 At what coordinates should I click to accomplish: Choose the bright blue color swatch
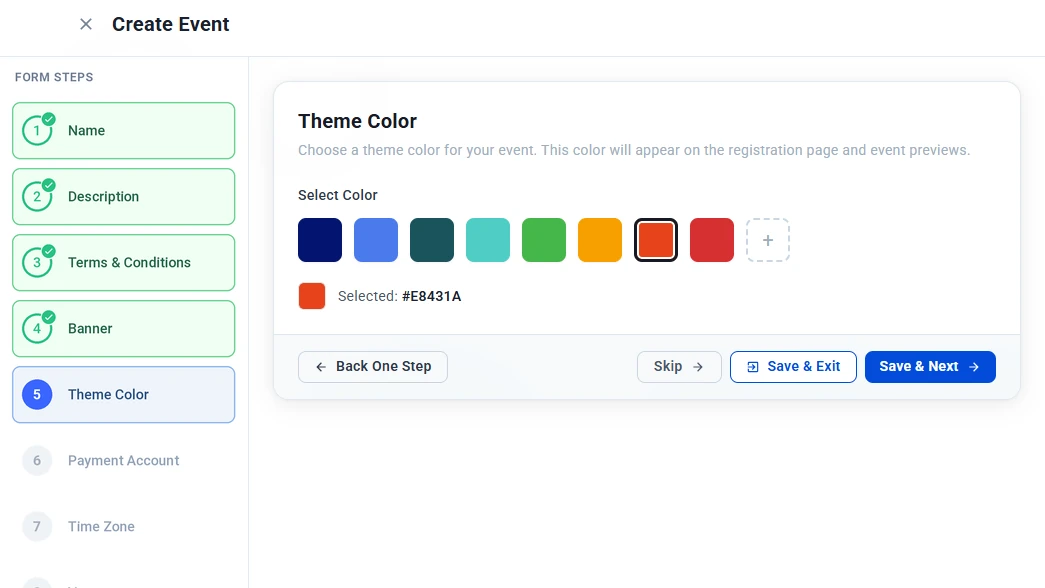pyautogui.click(x=376, y=240)
